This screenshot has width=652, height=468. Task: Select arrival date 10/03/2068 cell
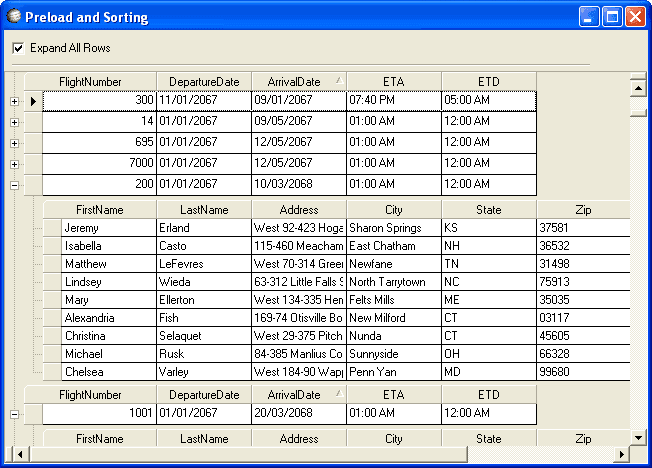pyautogui.click(x=299, y=185)
